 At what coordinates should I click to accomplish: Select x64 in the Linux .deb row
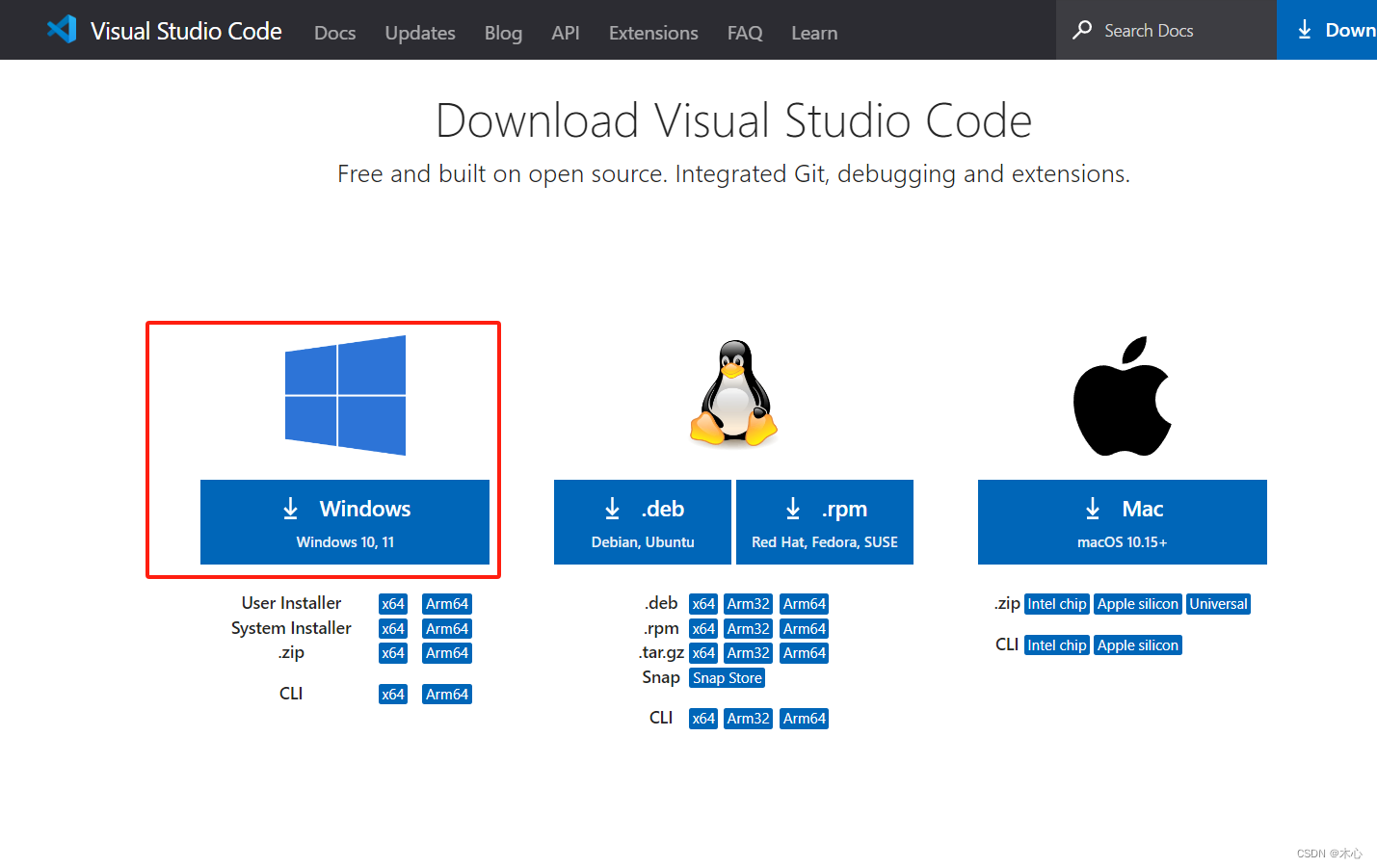703,604
